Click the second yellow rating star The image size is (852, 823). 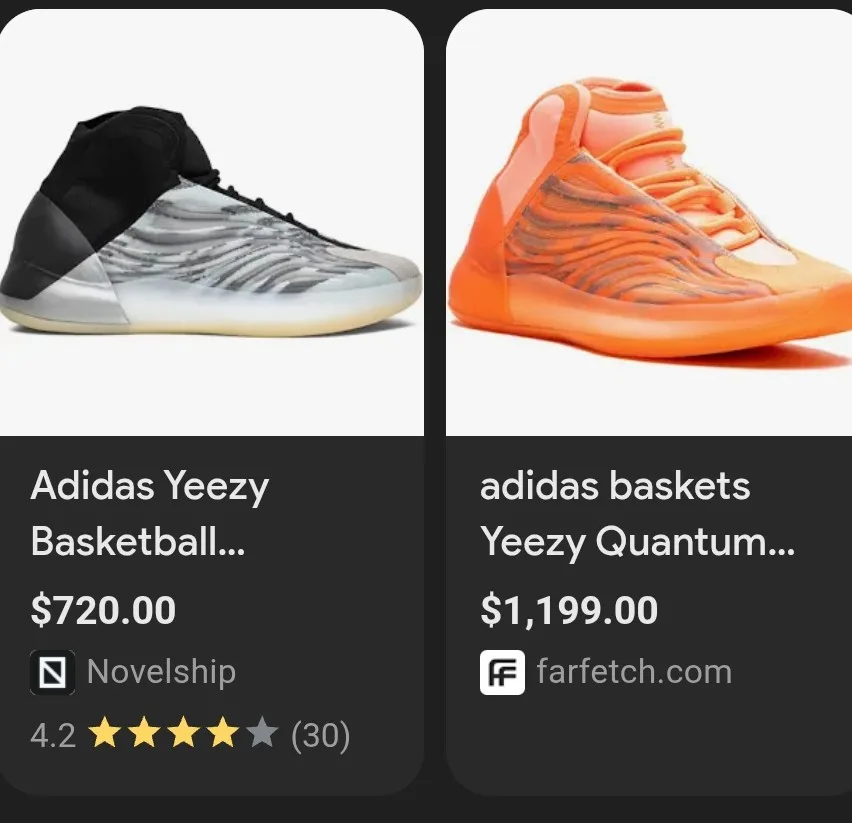pos(143,735)
